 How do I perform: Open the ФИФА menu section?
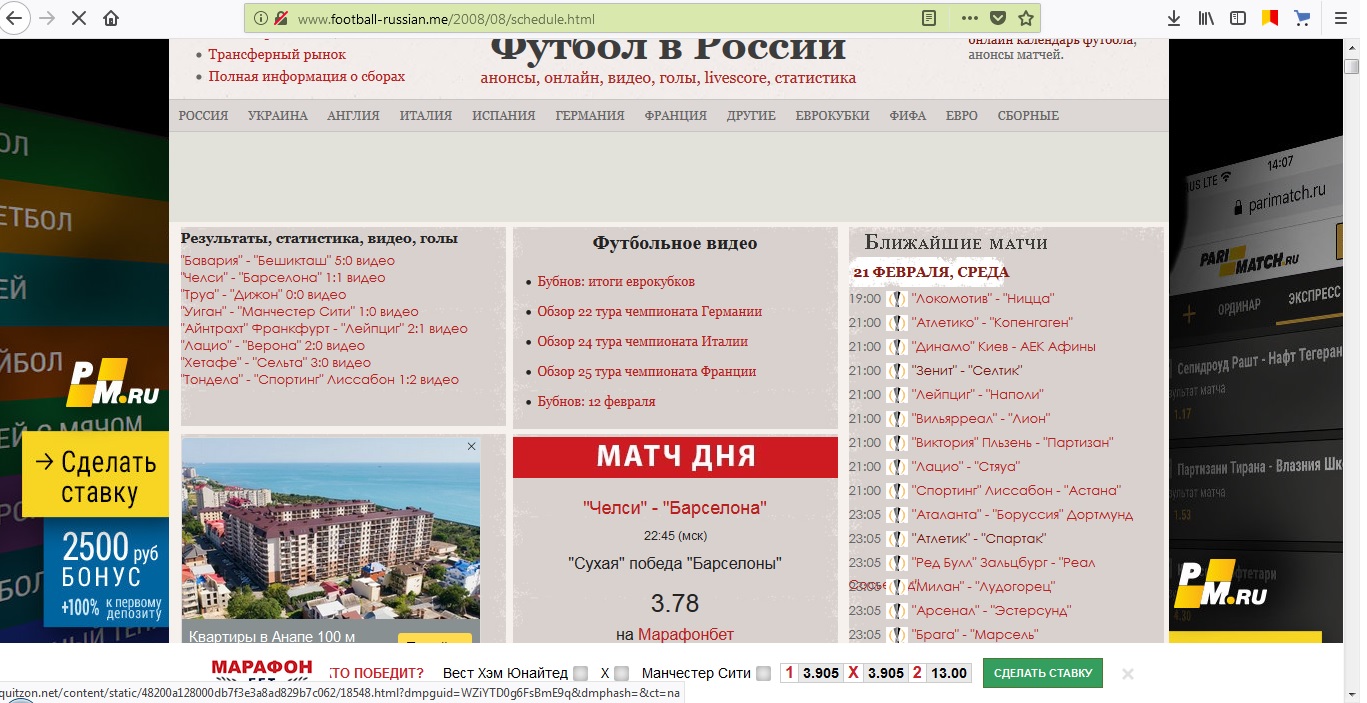pyautogui.click(x=908, y=116)
